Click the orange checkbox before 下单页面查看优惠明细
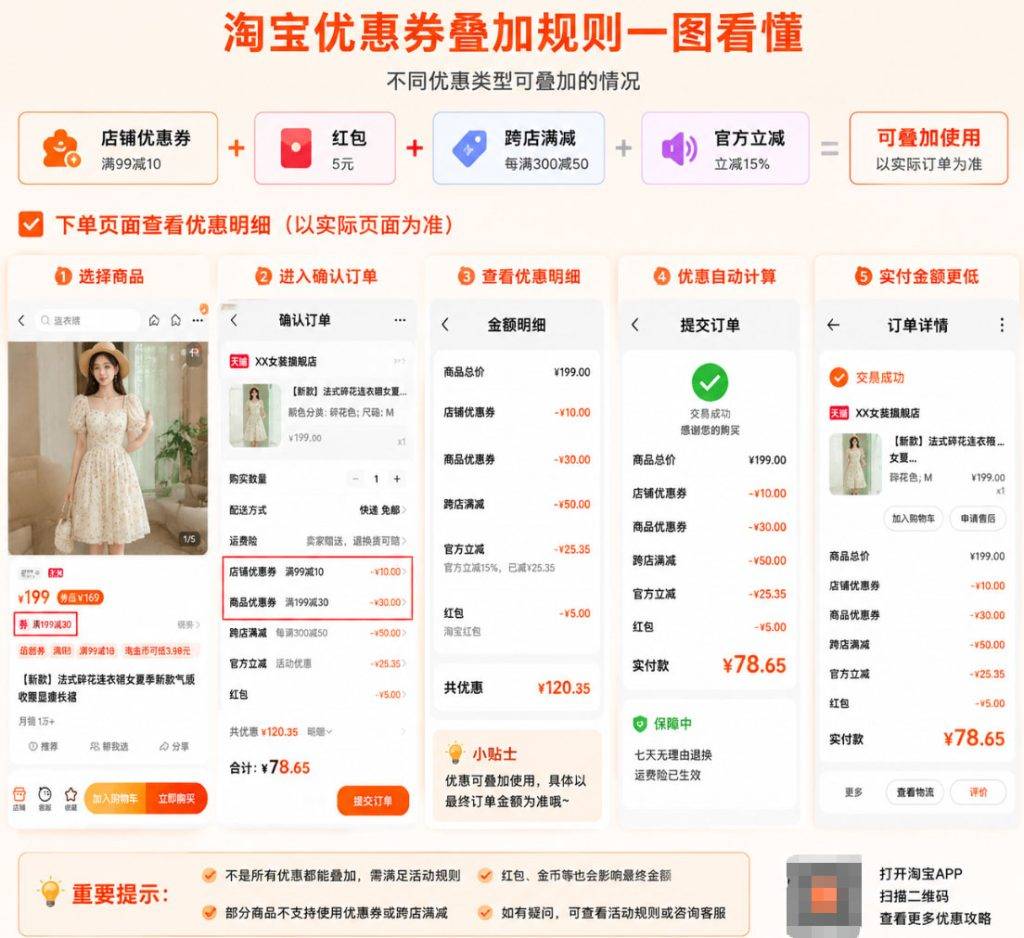The width and height of the screenshot is (1024, 938). click(31, 224)
